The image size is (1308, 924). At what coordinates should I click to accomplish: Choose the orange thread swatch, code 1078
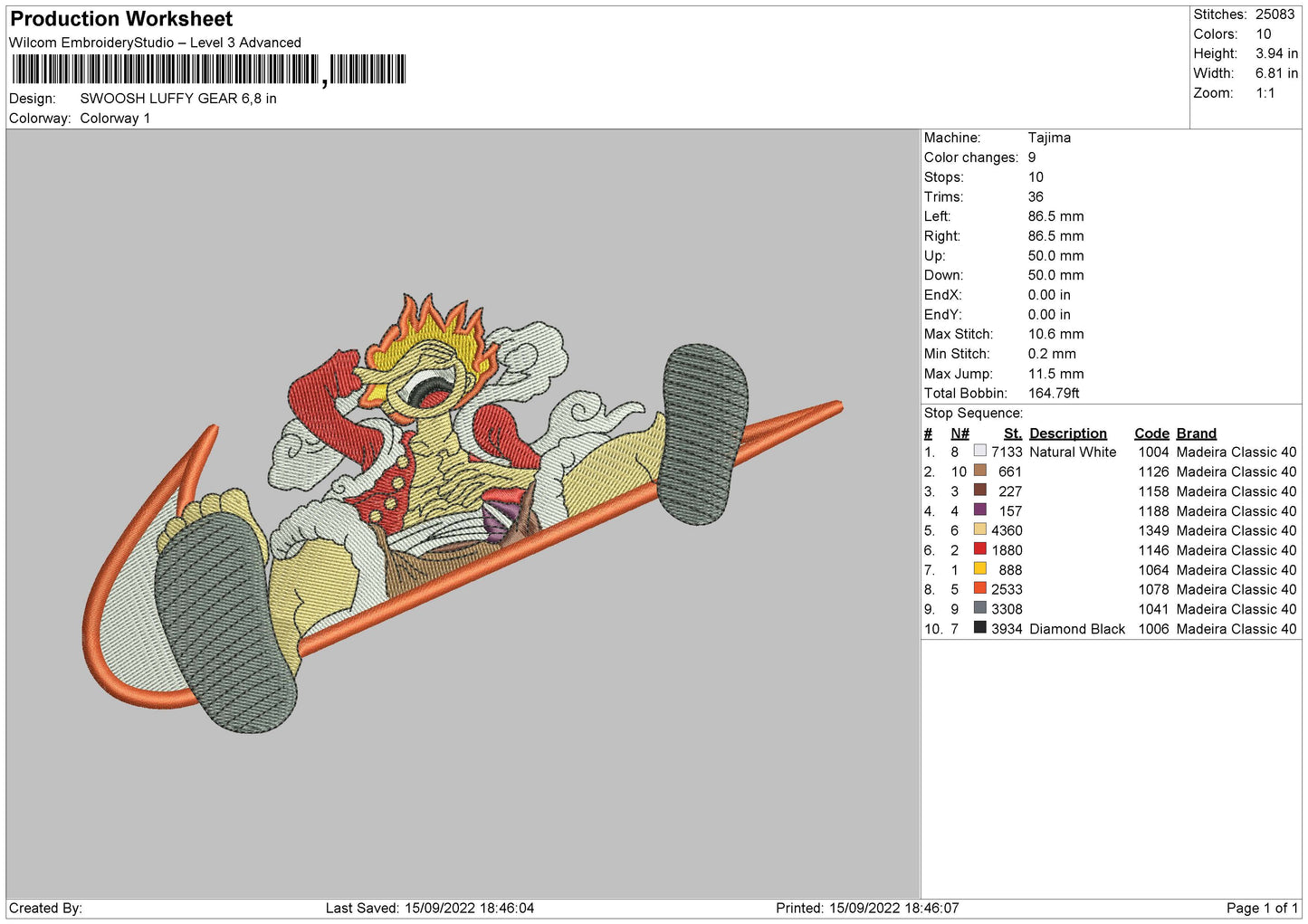[x=979, y=588]
